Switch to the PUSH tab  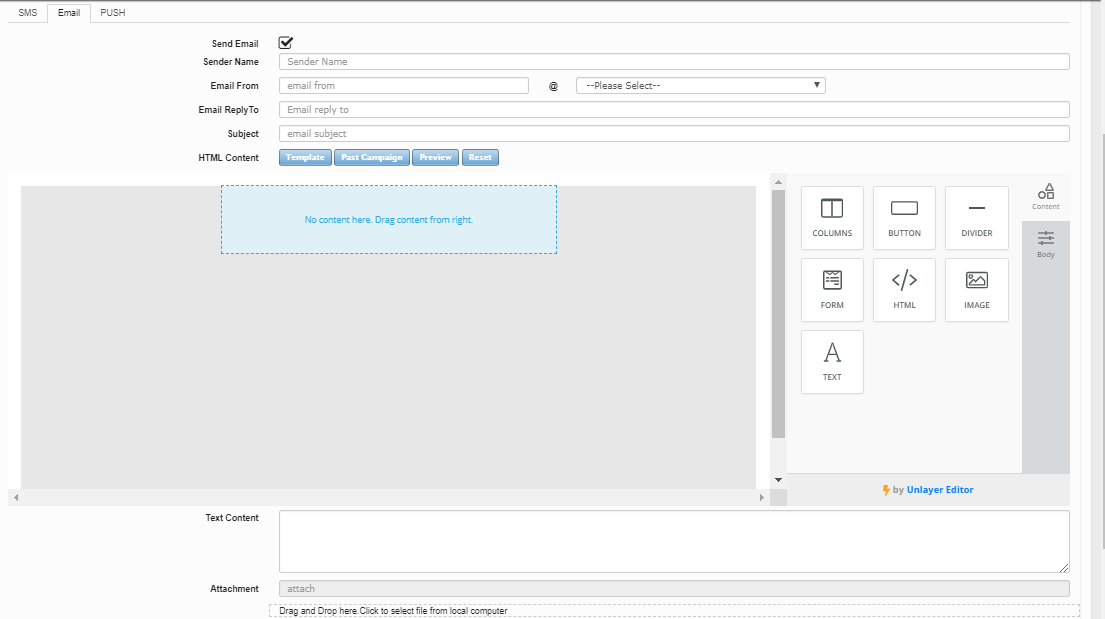point(113,13)
